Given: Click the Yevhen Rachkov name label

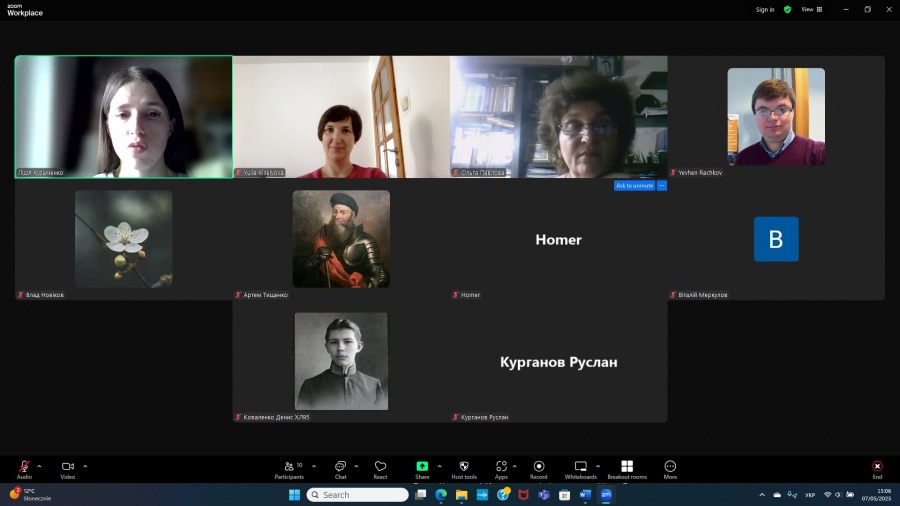Looking at the screenshot, I should tap(700, 173).
